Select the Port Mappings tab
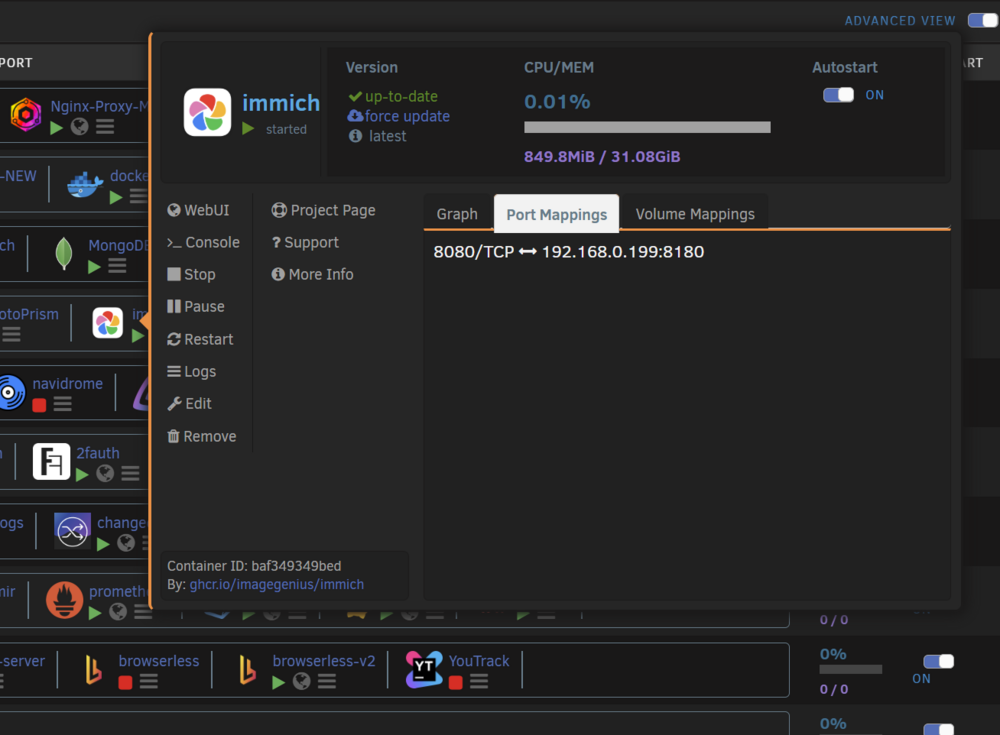The image size is (1000, 735). coord(557,214)
